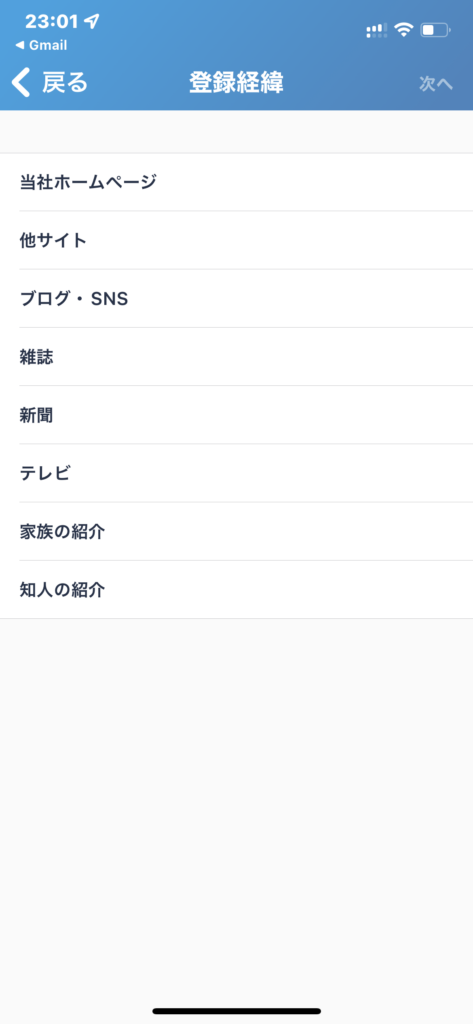Tap the cellular signal bars icon
The height and width of the screenshot is (1024, 473).
(x=376, y=29)
